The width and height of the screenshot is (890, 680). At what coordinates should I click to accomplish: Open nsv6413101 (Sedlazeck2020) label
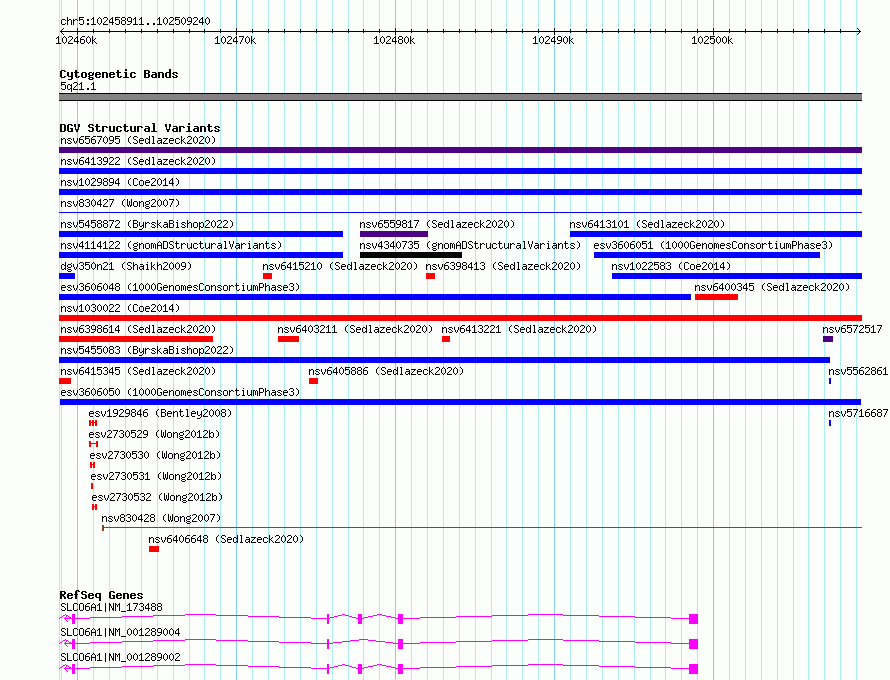(647, 224)
